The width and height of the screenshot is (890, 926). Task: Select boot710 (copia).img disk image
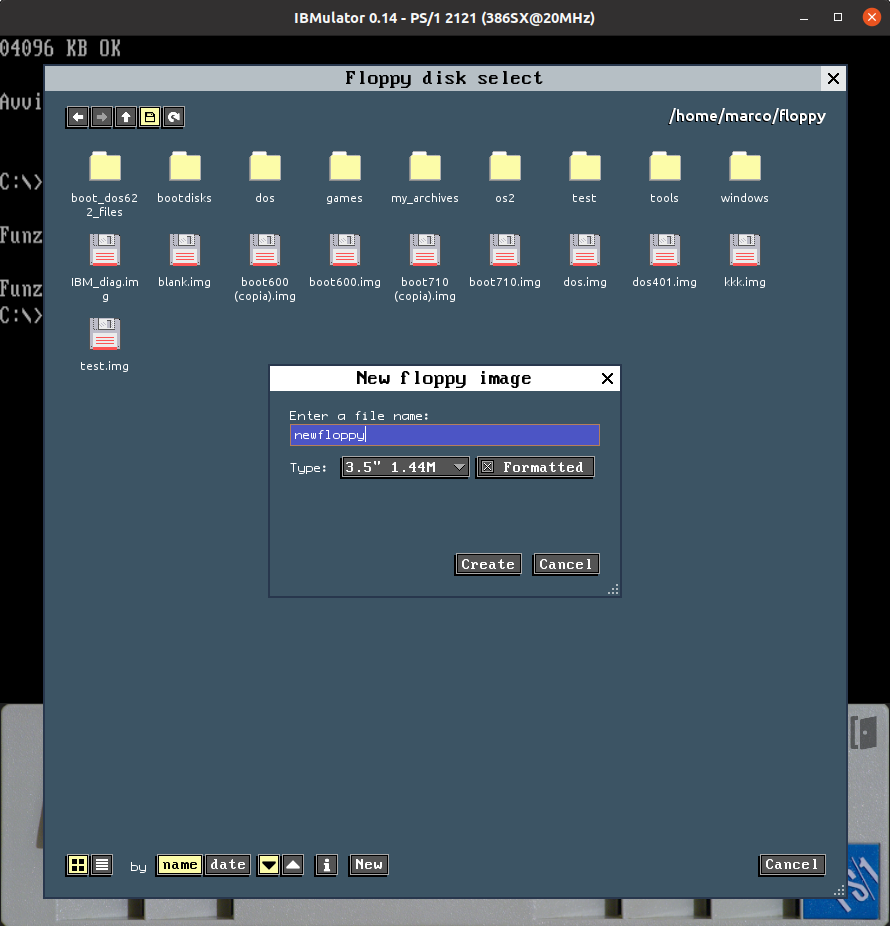pos(425,268)
